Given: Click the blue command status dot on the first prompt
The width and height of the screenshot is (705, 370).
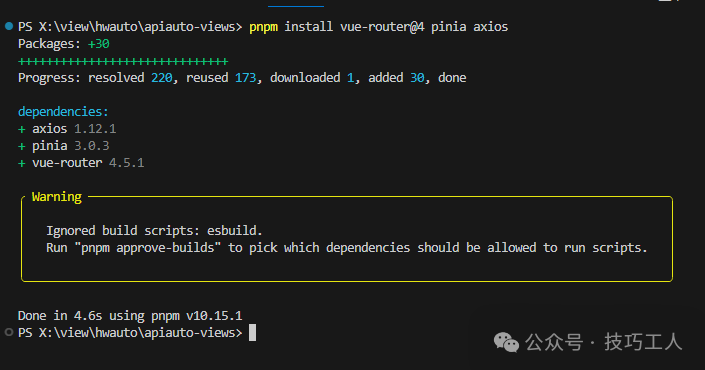Looking at the screenshot, I should click(x=9, y=26).
